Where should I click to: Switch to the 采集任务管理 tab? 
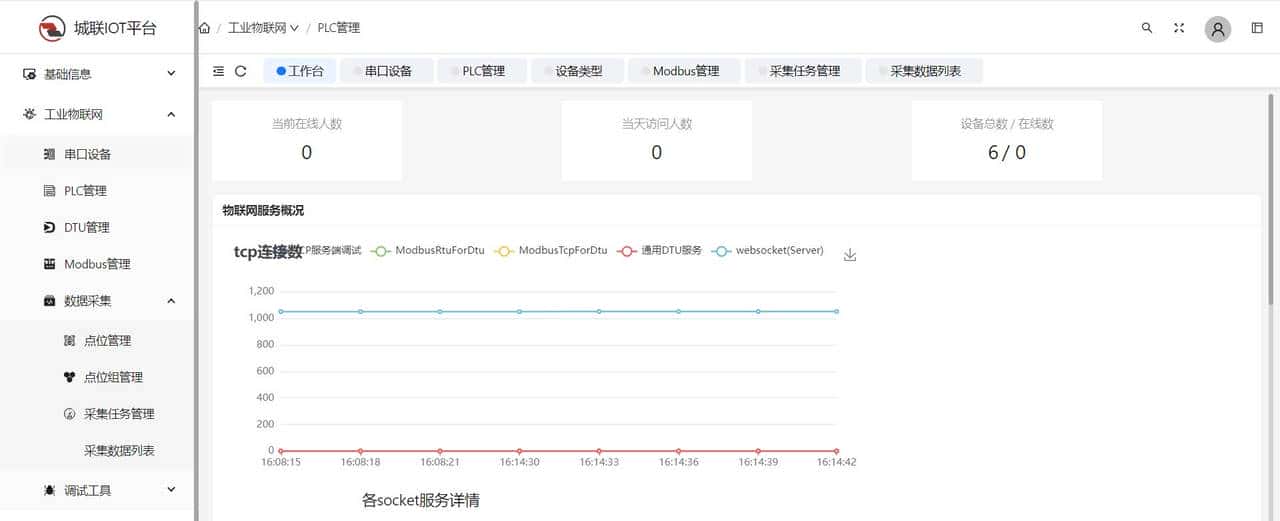804,71
